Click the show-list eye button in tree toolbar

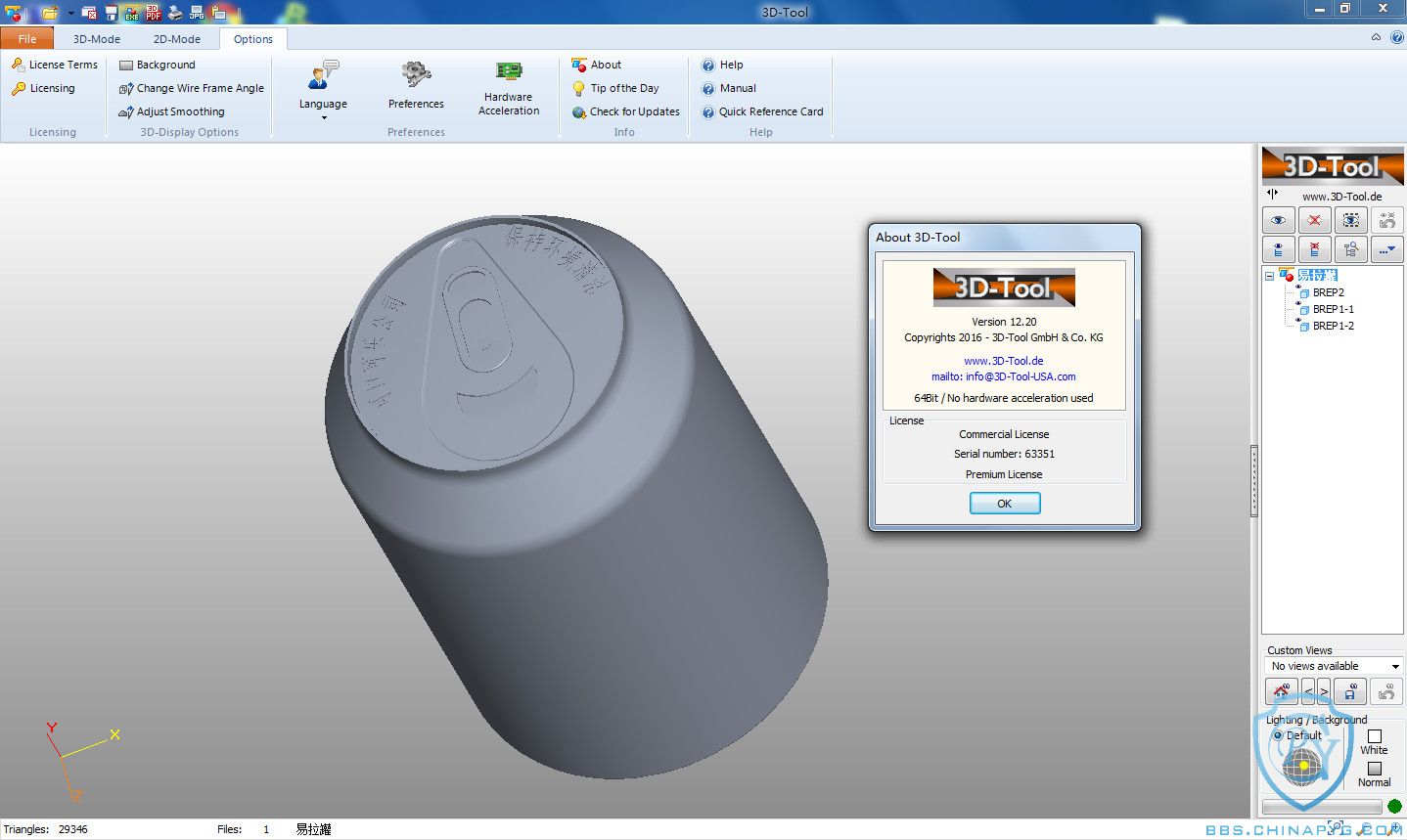click(x=1278, y=249)
